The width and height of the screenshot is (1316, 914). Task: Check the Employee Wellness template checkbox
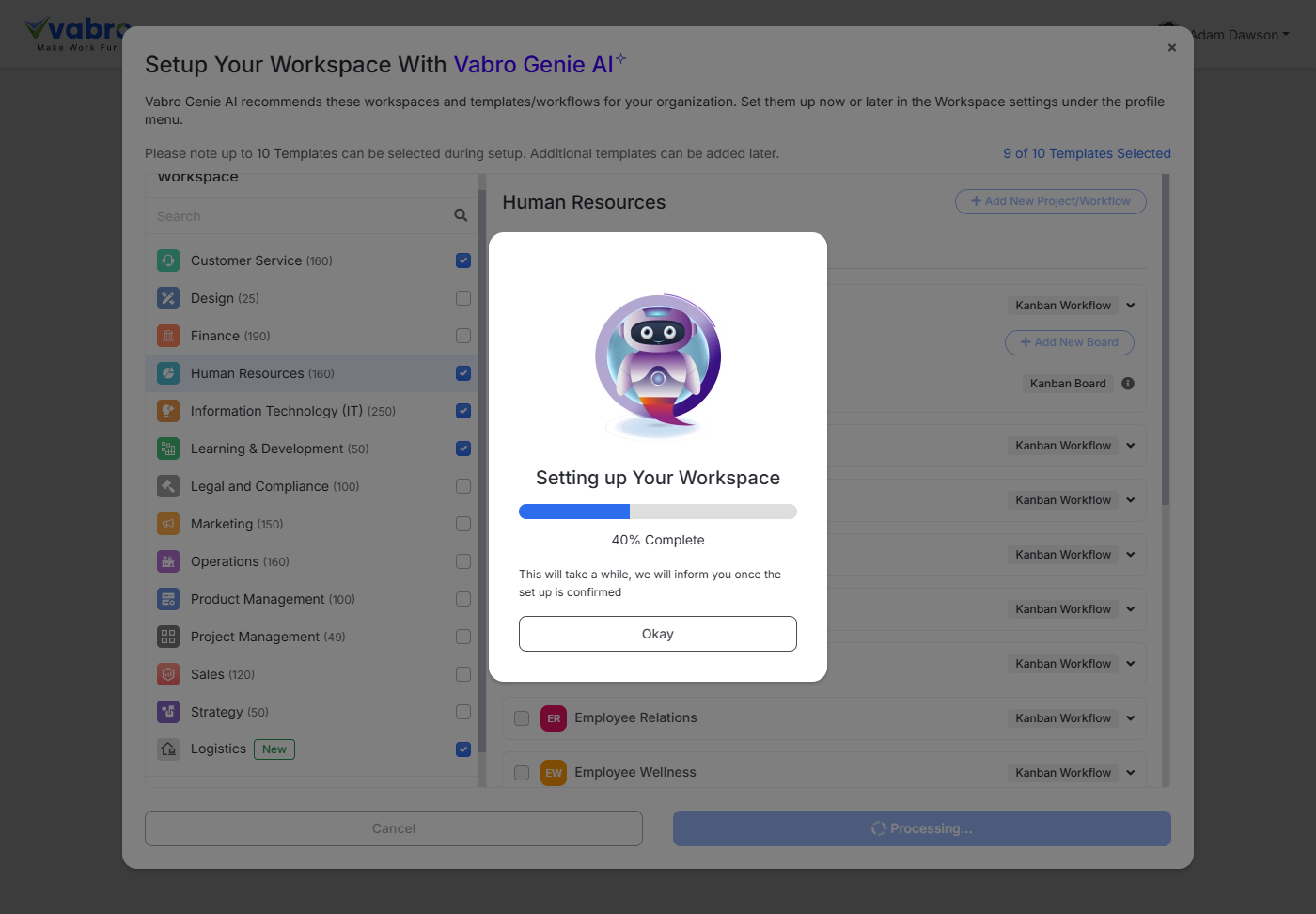[x=522, y=773]
